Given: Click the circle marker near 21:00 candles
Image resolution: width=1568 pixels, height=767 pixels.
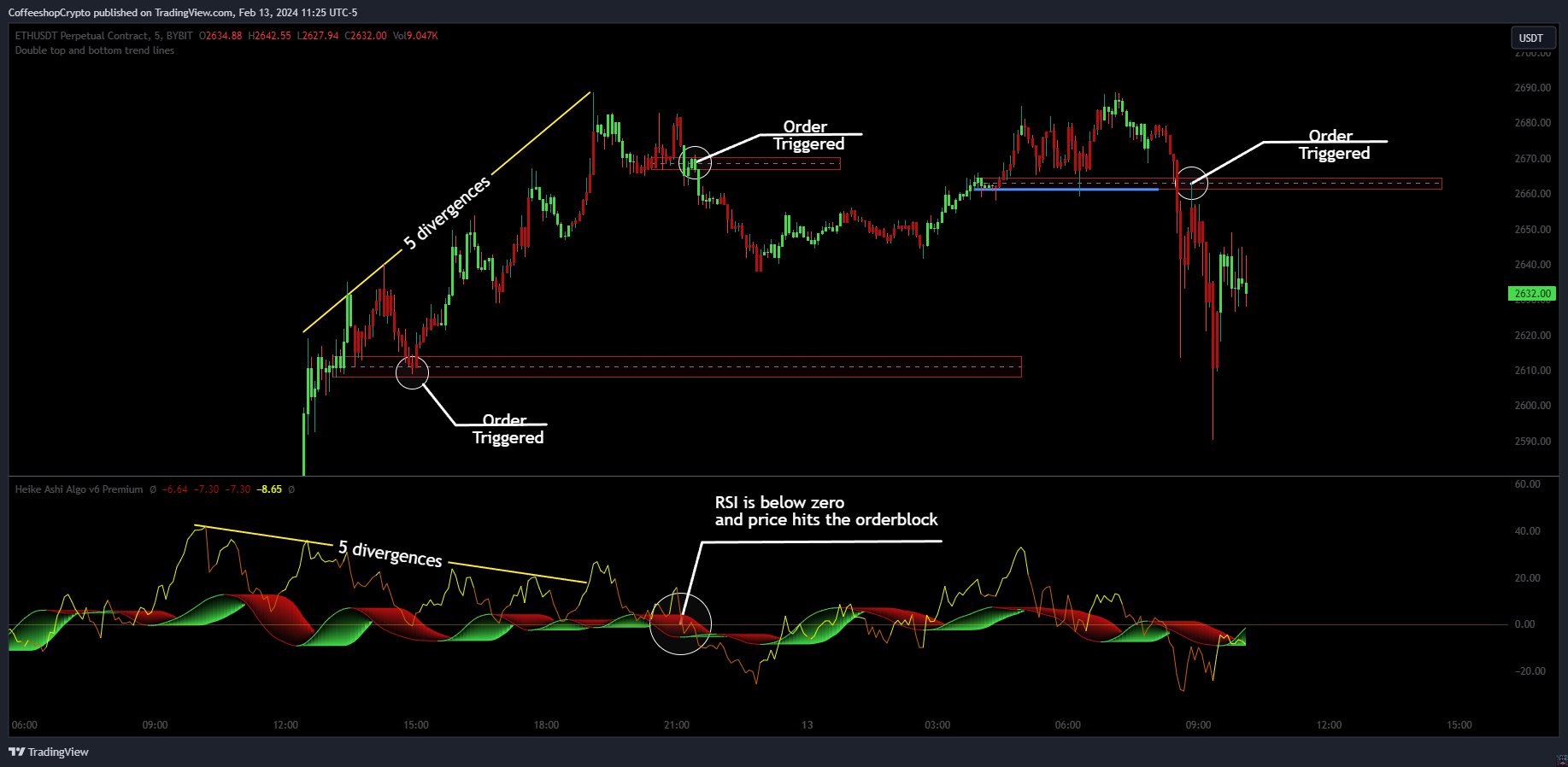Looking at the screenshot, I should pyautogui.click(x=695, y=162).
